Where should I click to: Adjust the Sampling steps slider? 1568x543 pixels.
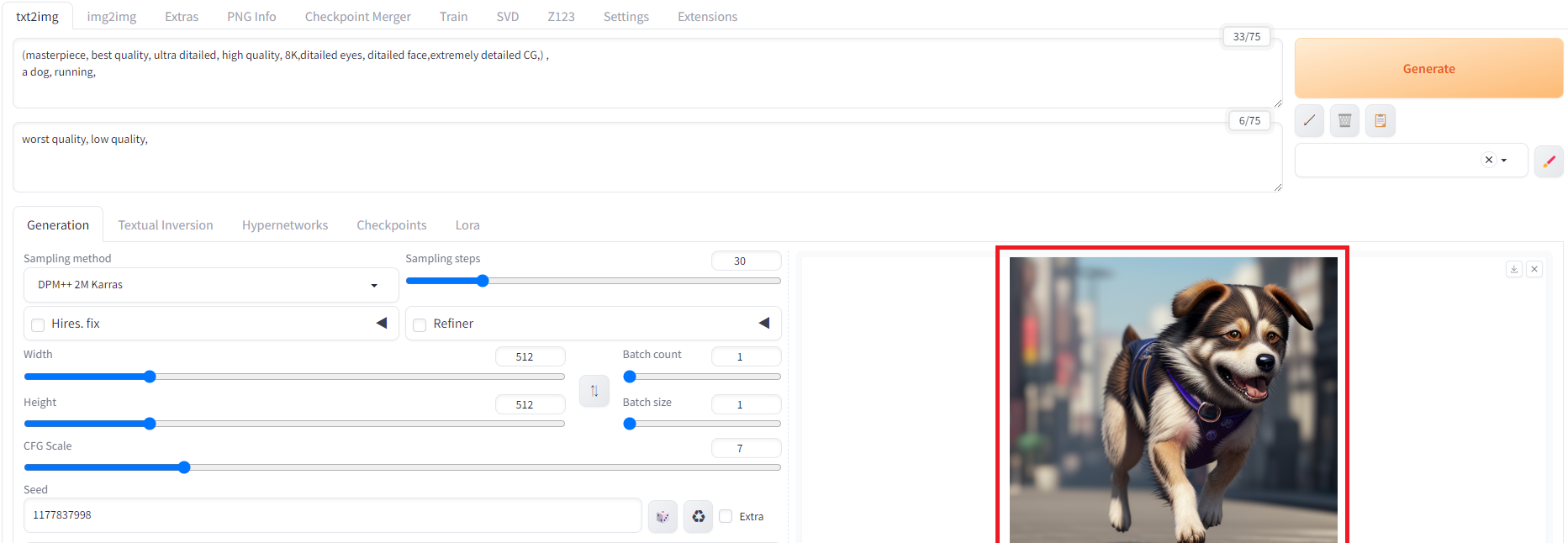pos(593,281)
